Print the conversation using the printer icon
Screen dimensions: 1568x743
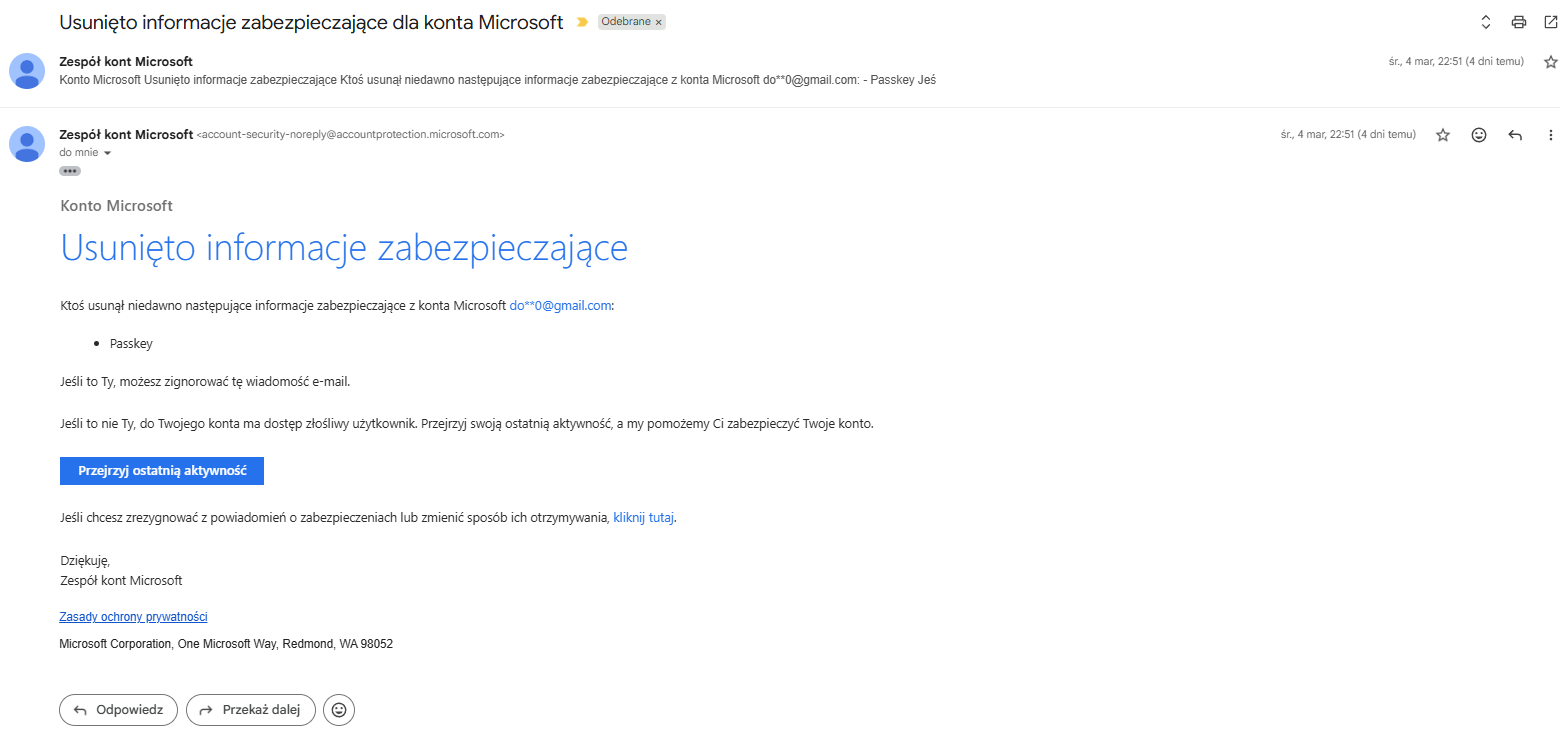(x=1519, y=22)
